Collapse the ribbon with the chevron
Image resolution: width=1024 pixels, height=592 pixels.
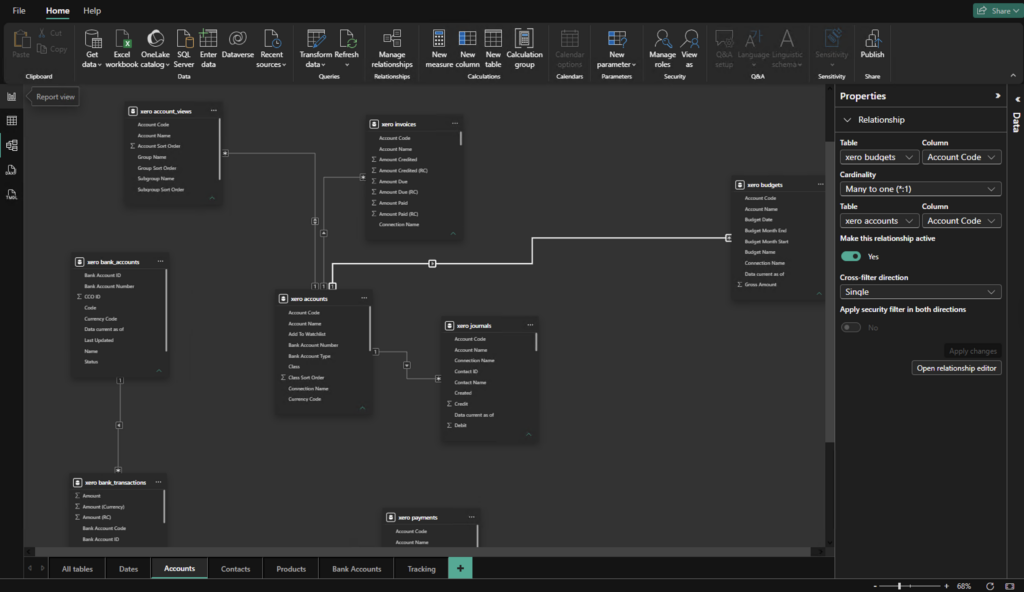pyautogui.click(x=1013, y=76)
